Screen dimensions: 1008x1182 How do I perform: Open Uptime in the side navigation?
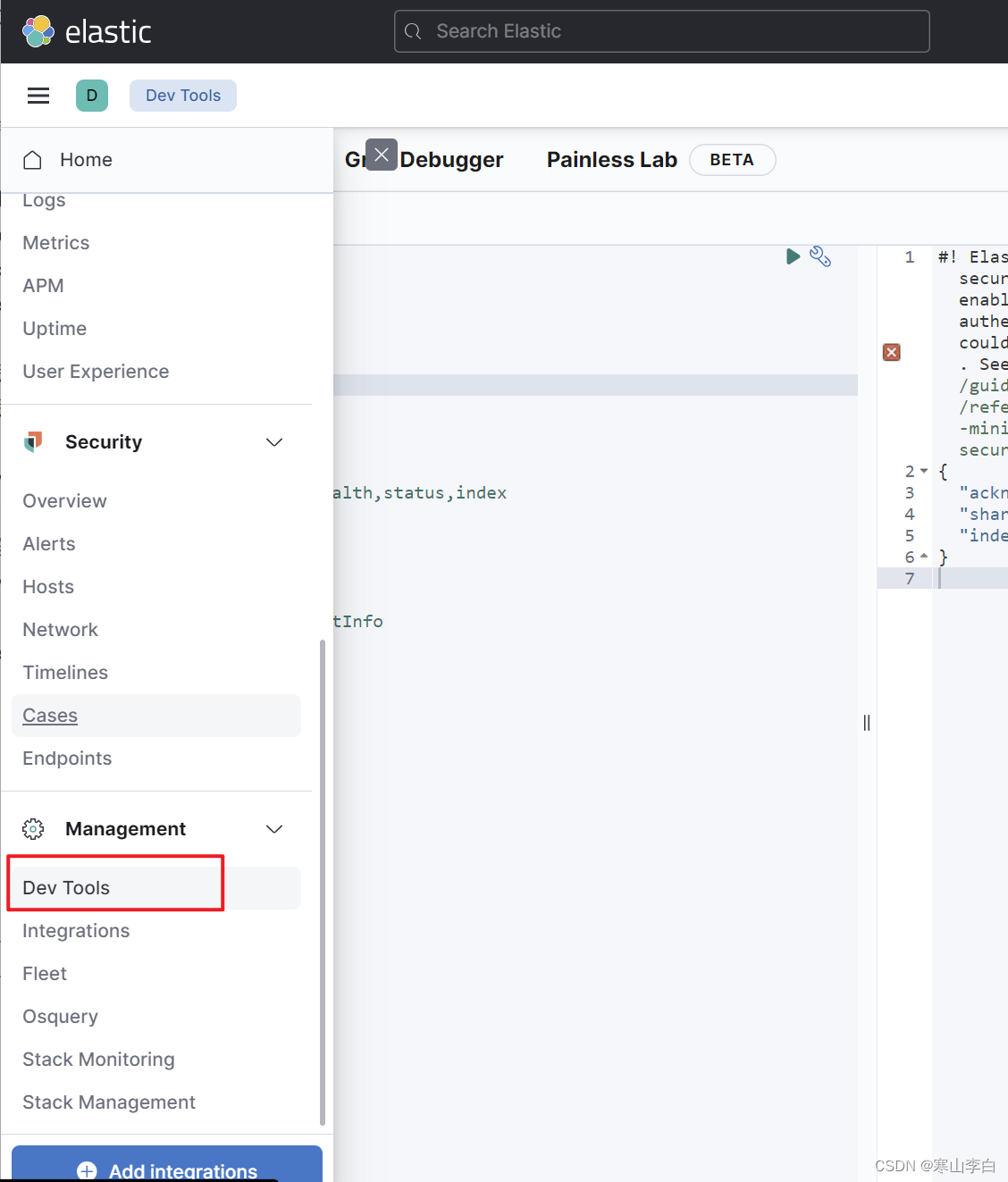tap(55, 329)
